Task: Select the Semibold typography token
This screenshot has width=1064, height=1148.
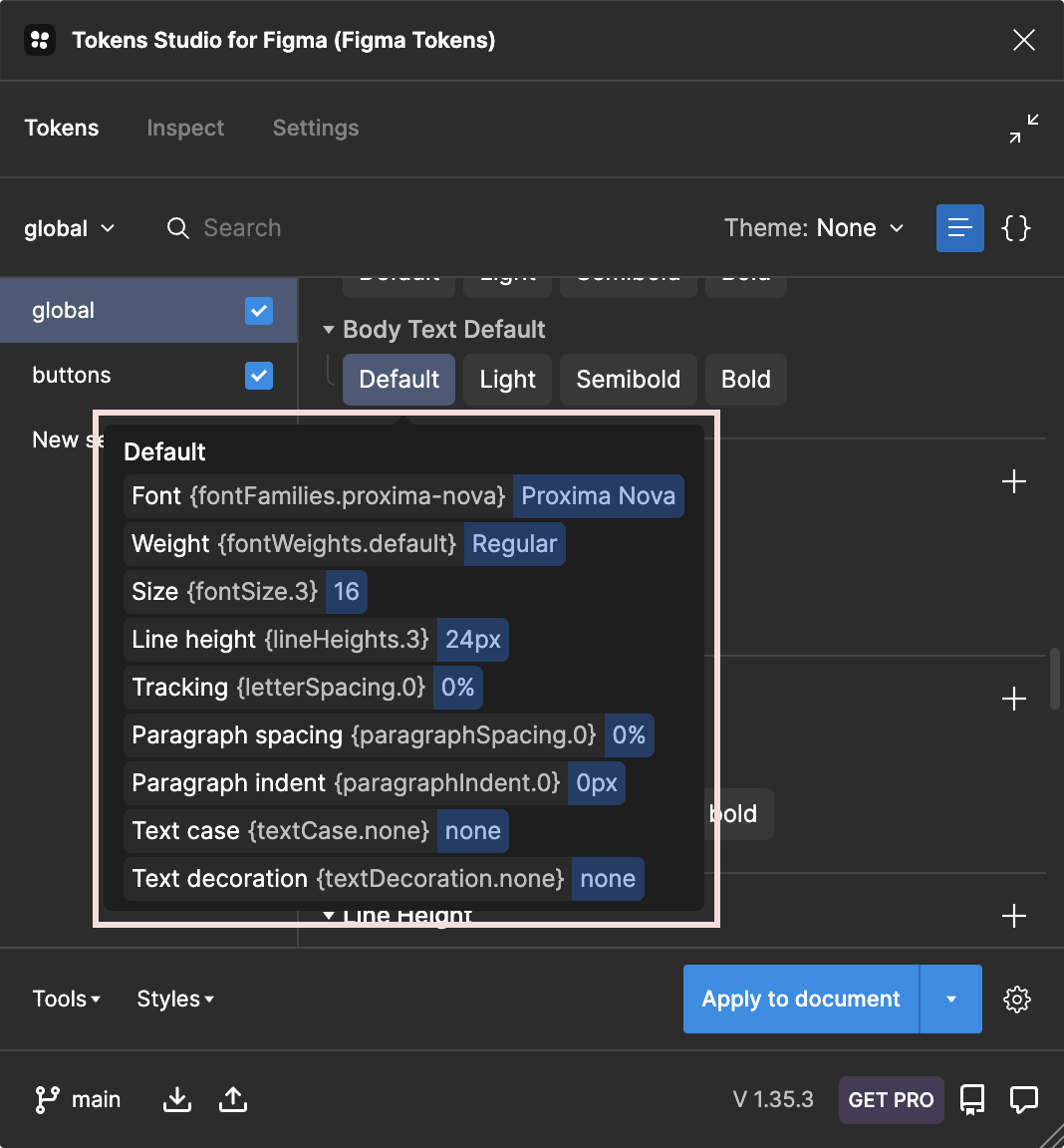Action: click(628, 380)
